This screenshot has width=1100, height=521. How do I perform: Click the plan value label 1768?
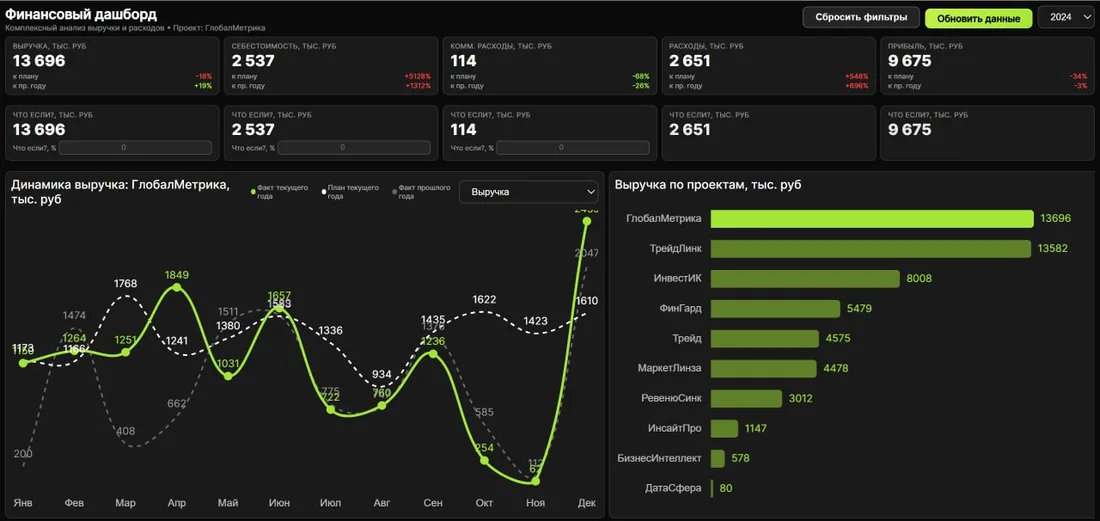click(126, 284)
